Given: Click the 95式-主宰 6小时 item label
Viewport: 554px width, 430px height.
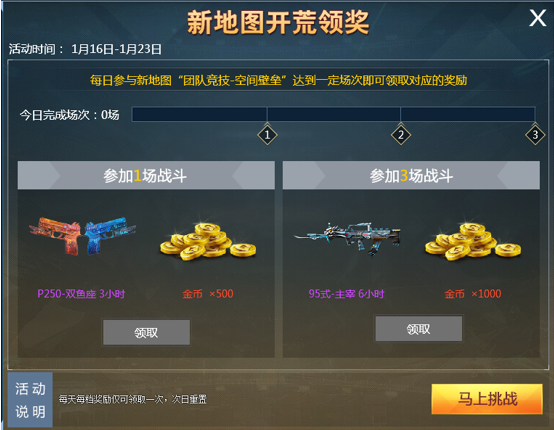Looking at the screenshot, I should click(346, 294).
